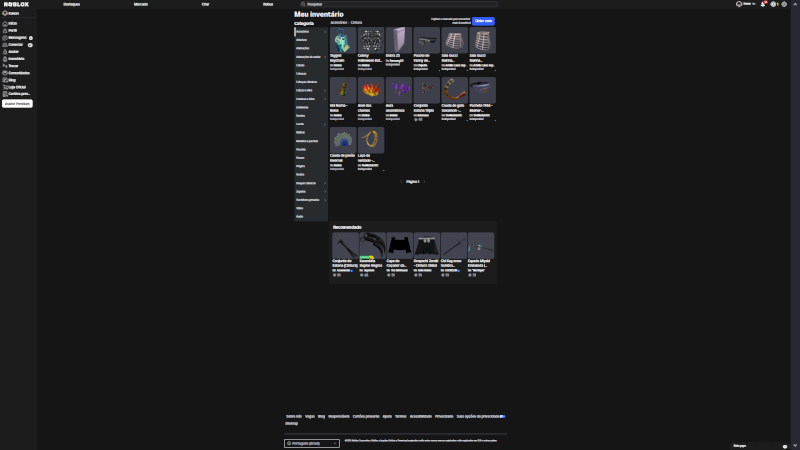800x450 pixels.
Task: Open the black cape recommended item thumbnail
Action: pos(399,245)
